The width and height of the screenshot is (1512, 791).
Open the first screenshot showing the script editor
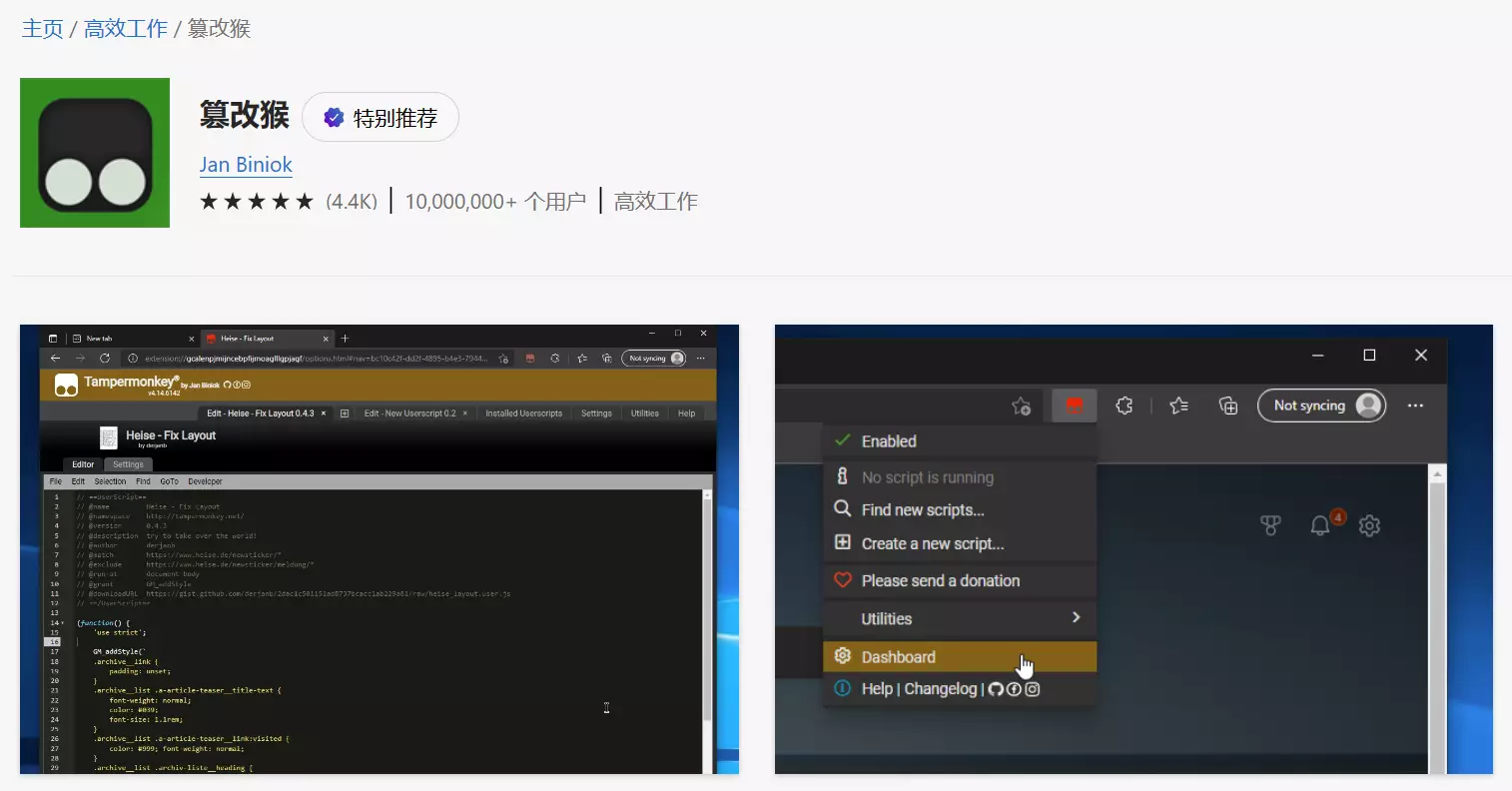coord(379,549)
